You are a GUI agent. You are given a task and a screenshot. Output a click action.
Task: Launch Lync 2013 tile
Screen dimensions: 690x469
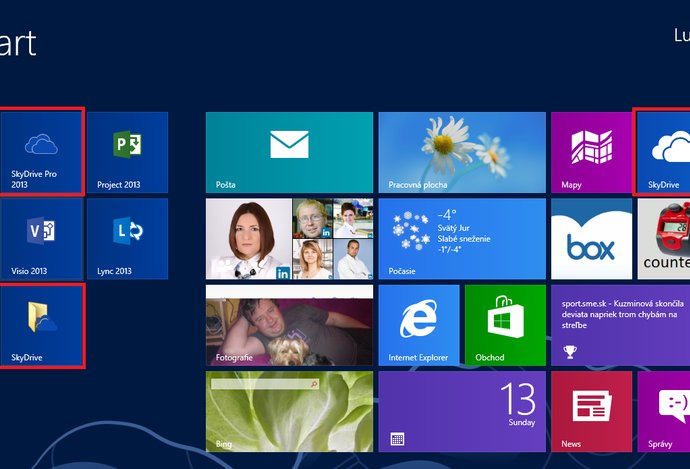pyautogui.click(x=128, y=239)
